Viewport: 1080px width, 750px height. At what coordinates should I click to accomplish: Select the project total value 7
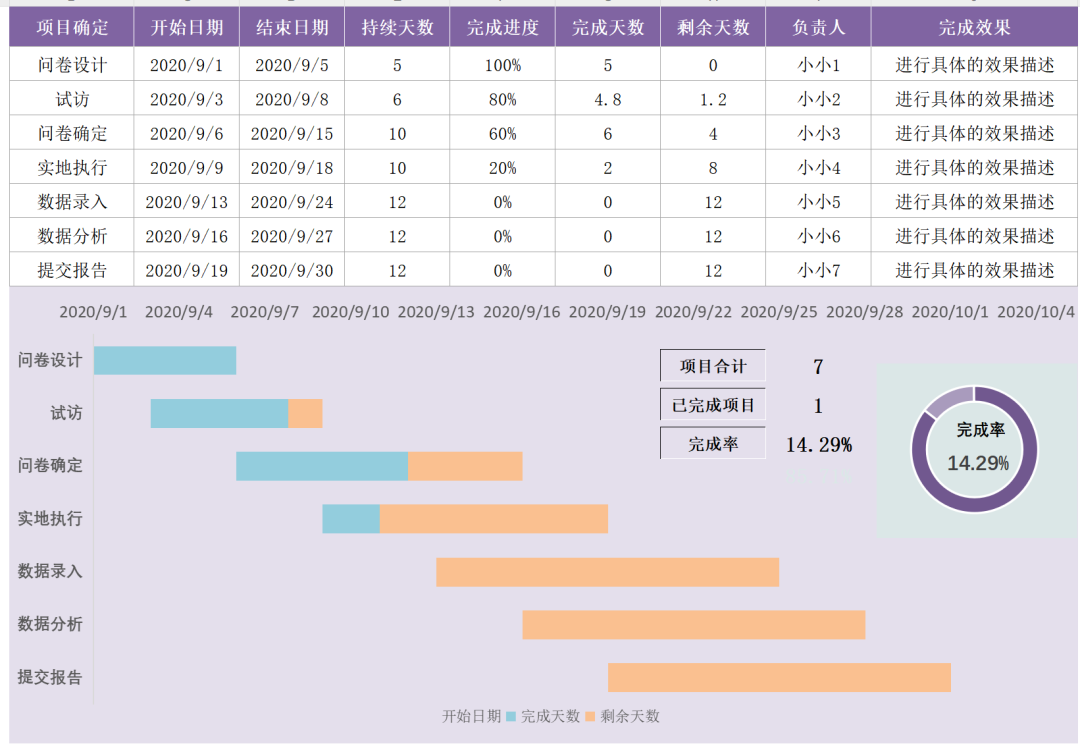(818, 366)
